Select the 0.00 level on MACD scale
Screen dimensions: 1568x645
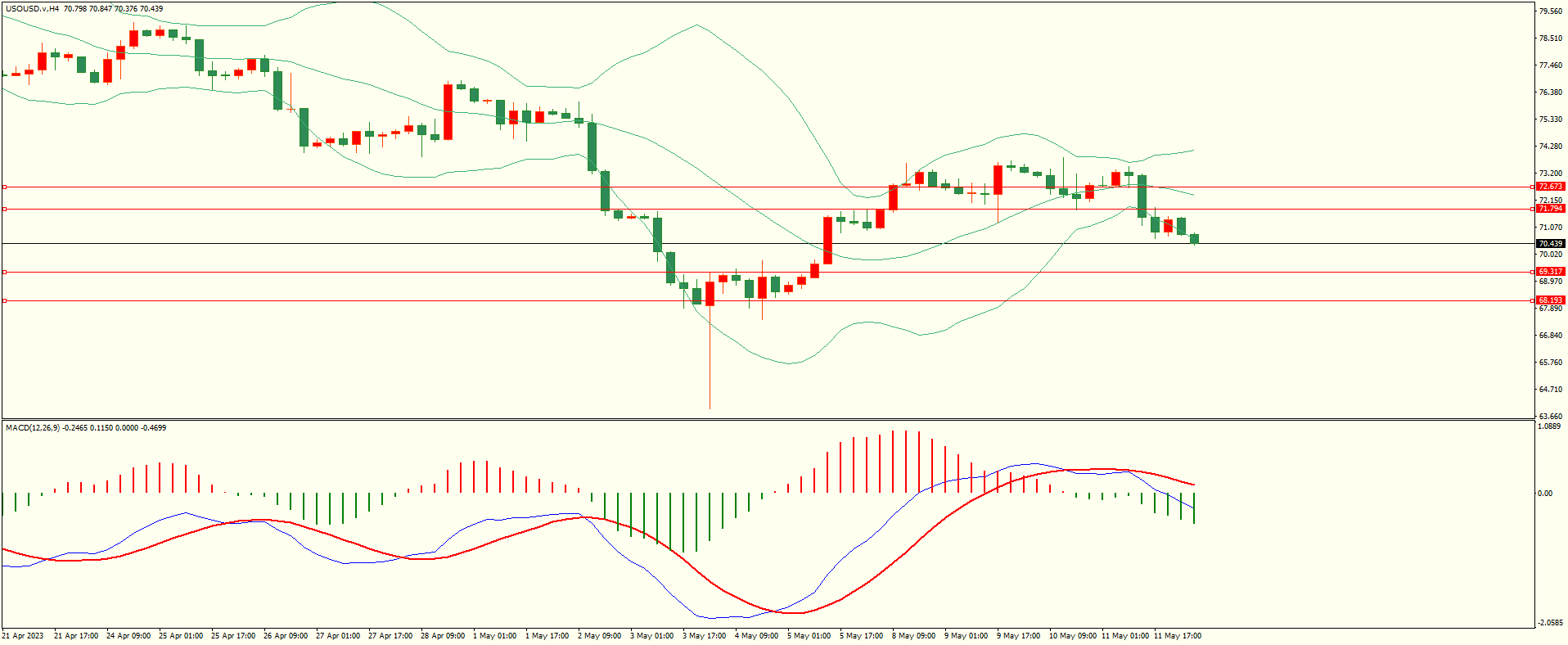click(x=1544, y=494)
